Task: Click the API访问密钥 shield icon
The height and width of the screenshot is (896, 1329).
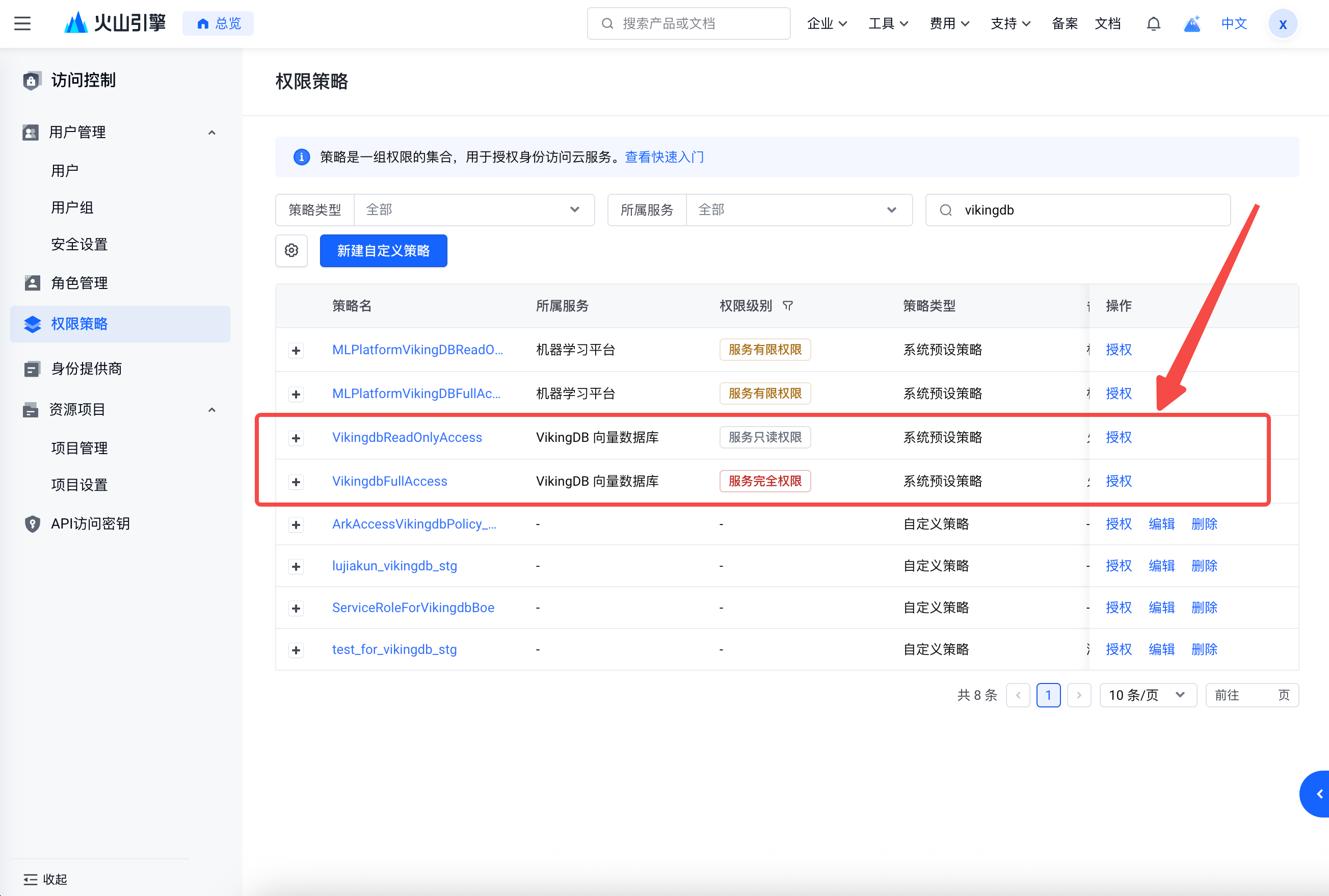Action: (x=33, y=523)
